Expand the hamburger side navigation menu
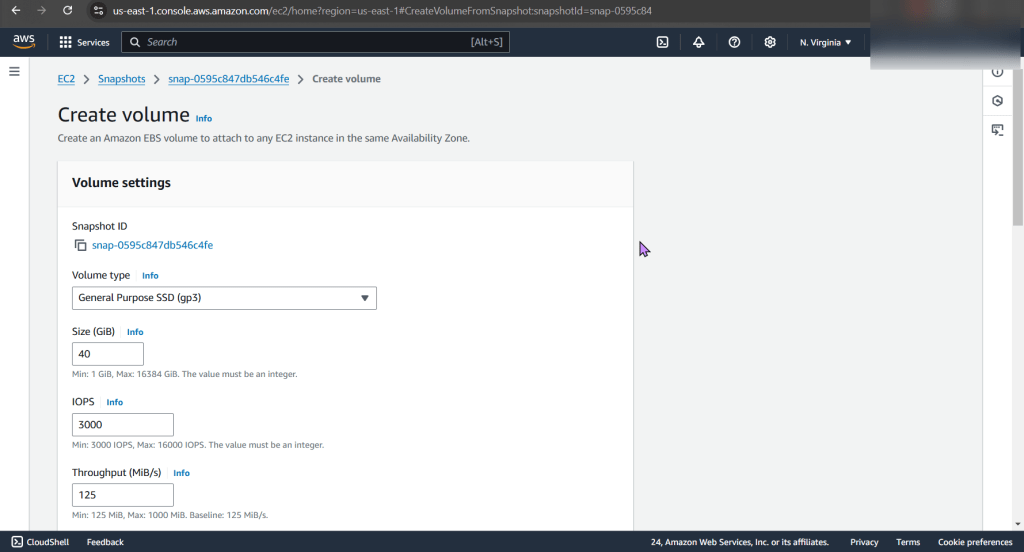1024x552 pixels. click(x=14, y=71)
